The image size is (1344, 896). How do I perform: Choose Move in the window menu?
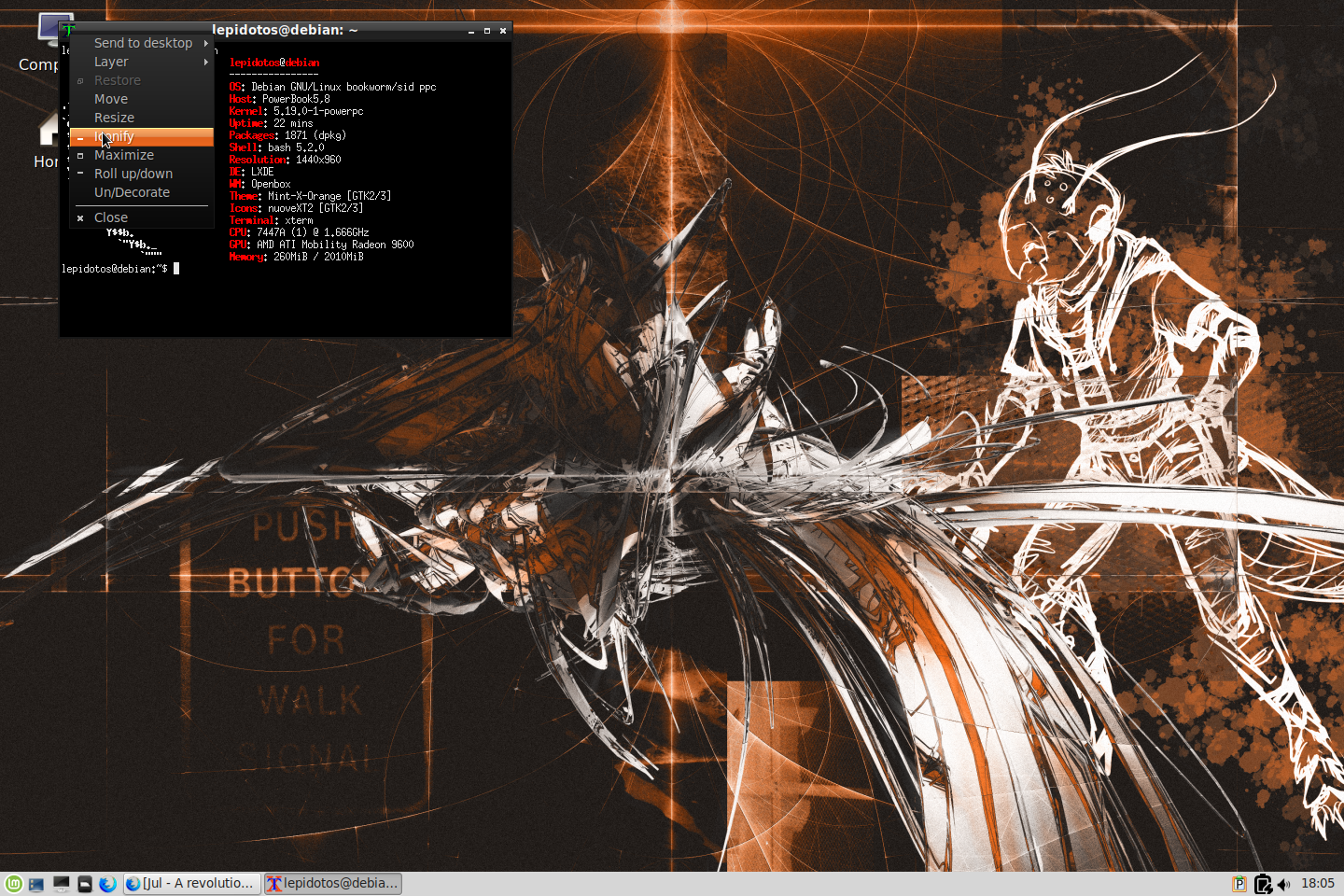click(x=142, y=100)
